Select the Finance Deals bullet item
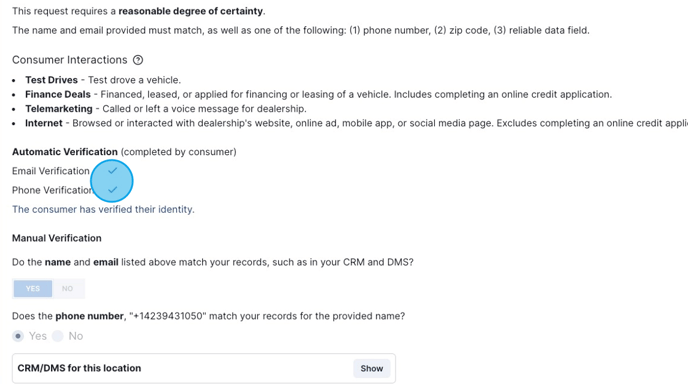The width and height of the screenshot is (688, 384). 318,94
